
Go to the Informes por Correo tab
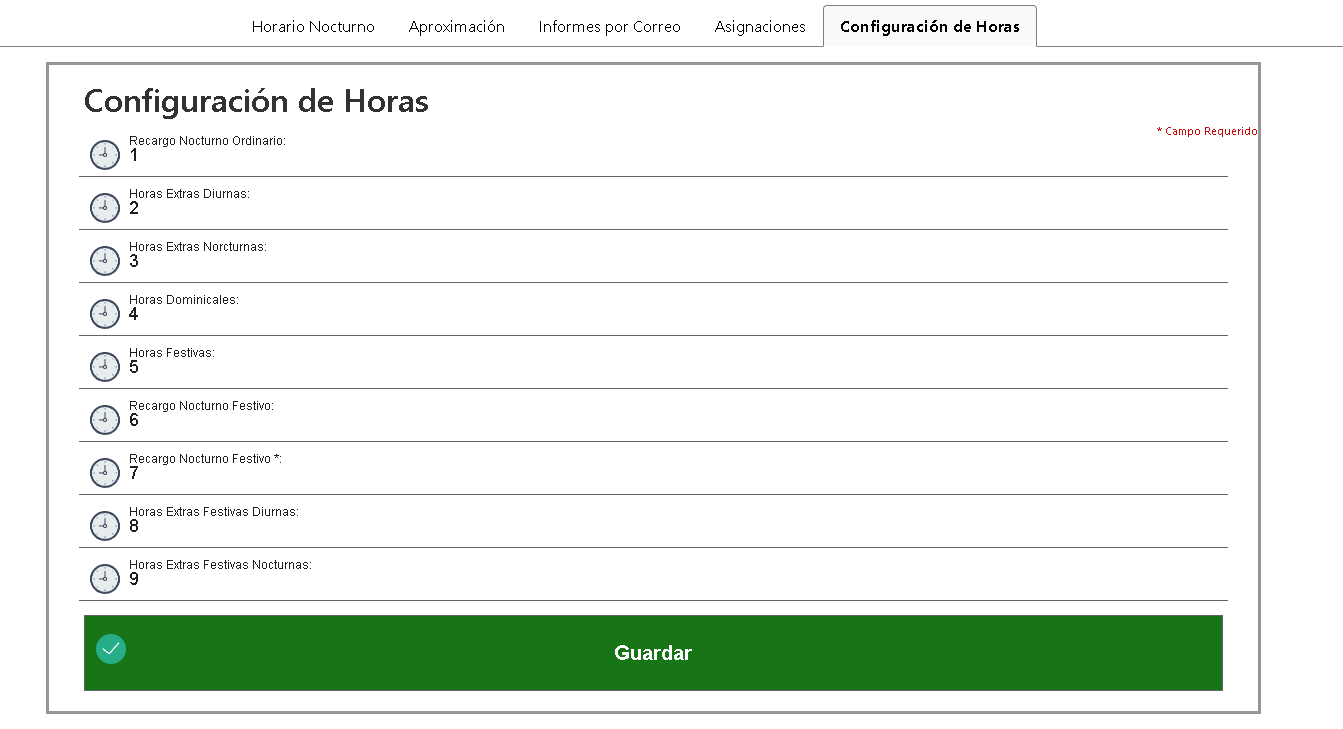click(x=609, y=27)
